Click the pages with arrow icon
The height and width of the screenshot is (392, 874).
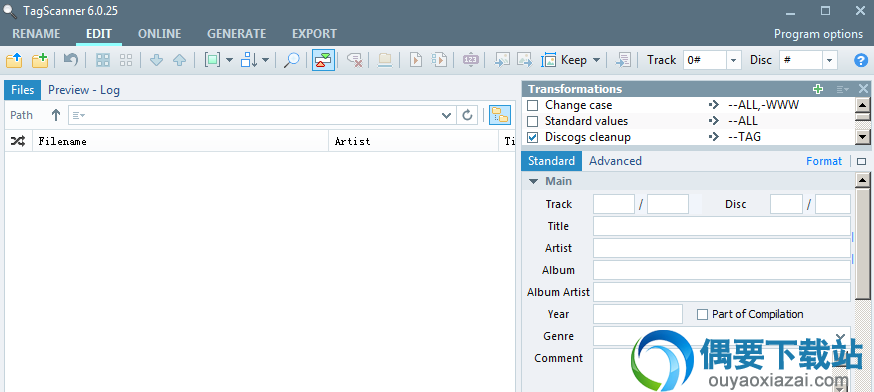tap(440, 60)
